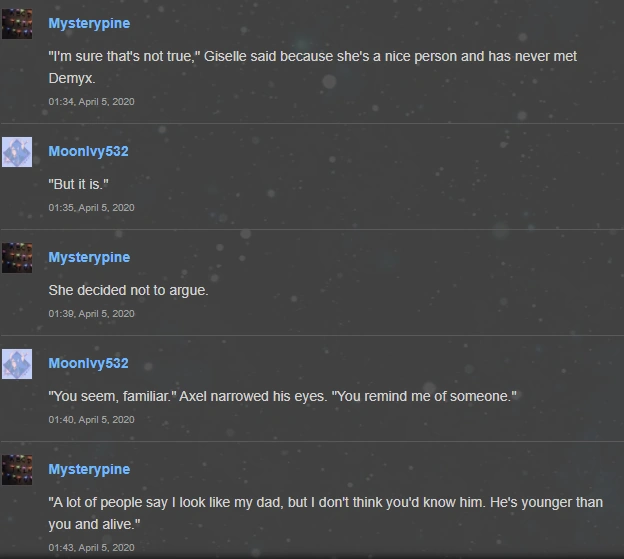
Task: Click Mysterypine's avatar beside the 01:34 message
Action: (17, 24)
